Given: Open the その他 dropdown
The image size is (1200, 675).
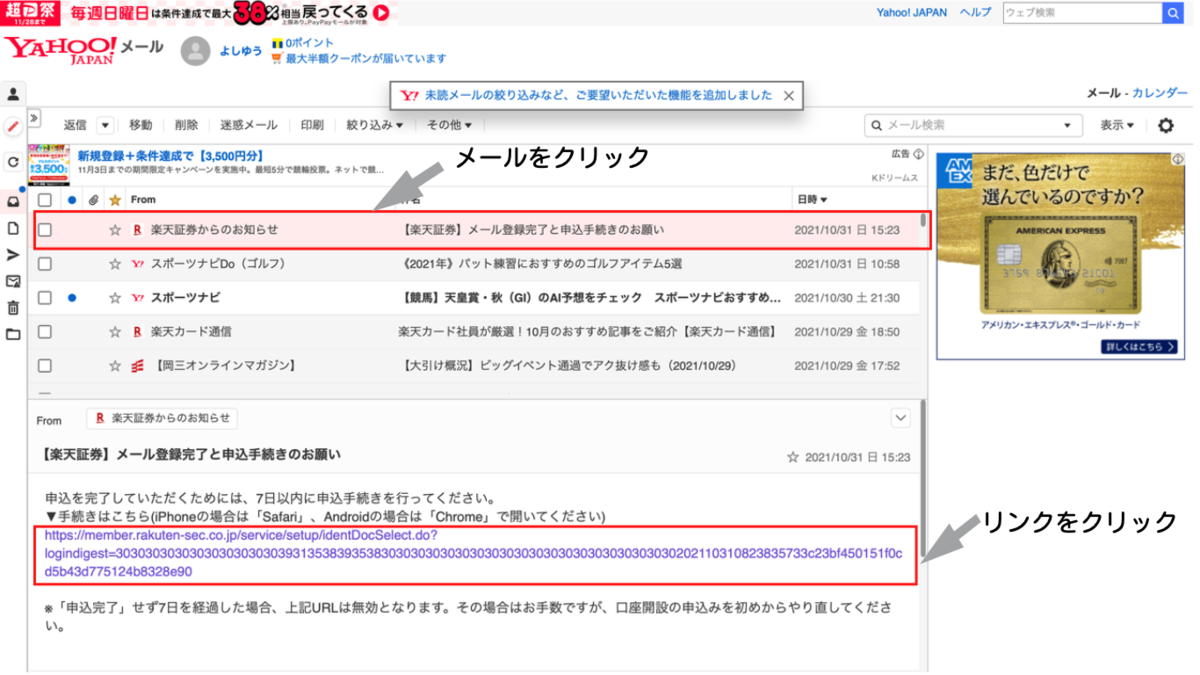Looking at the screenshot, I should coord(449,125).
